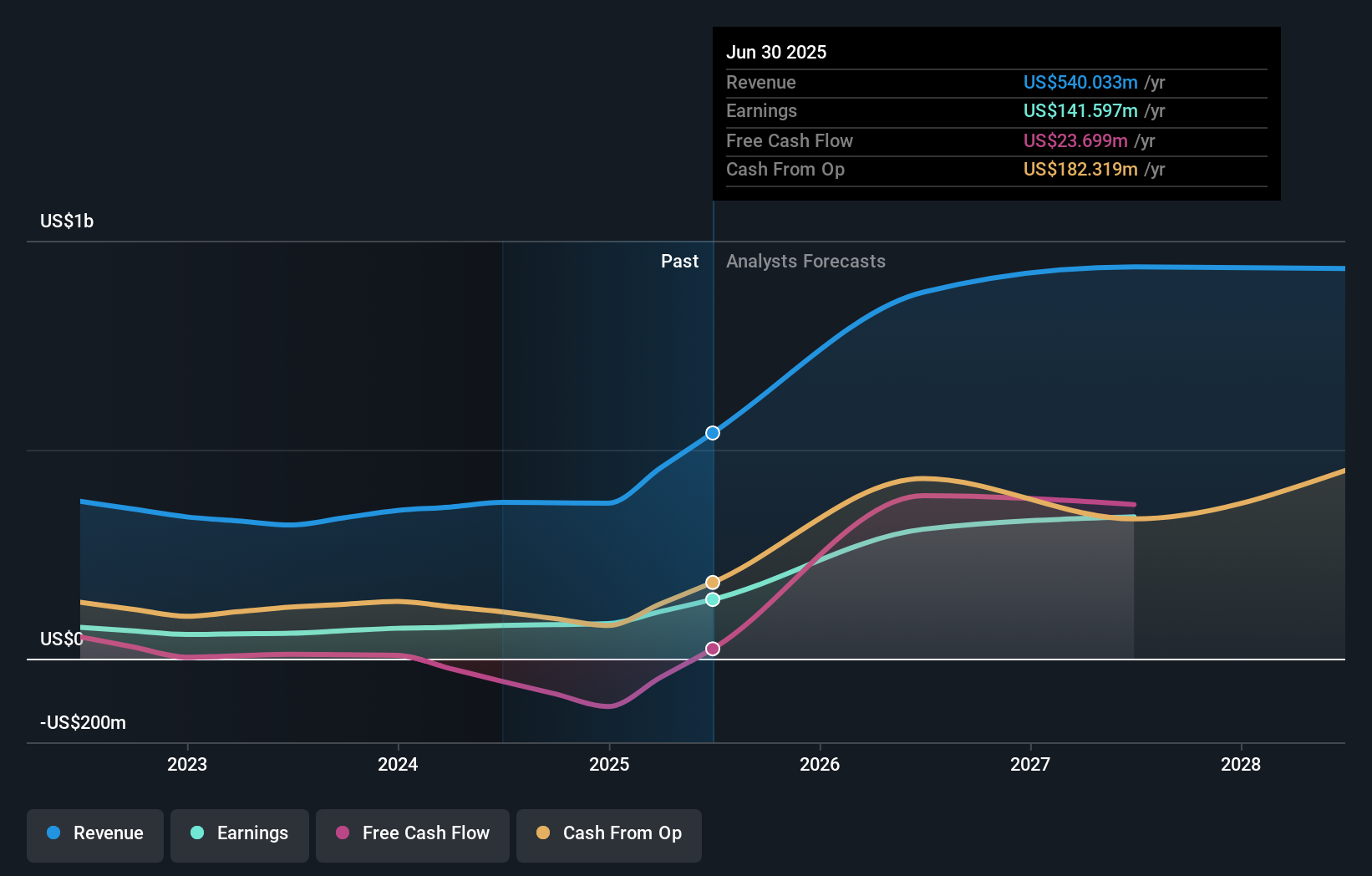Select the teal Earnings dot in the legend
Viewport: 1372px width, 876px height.
(x=196, y=833)
